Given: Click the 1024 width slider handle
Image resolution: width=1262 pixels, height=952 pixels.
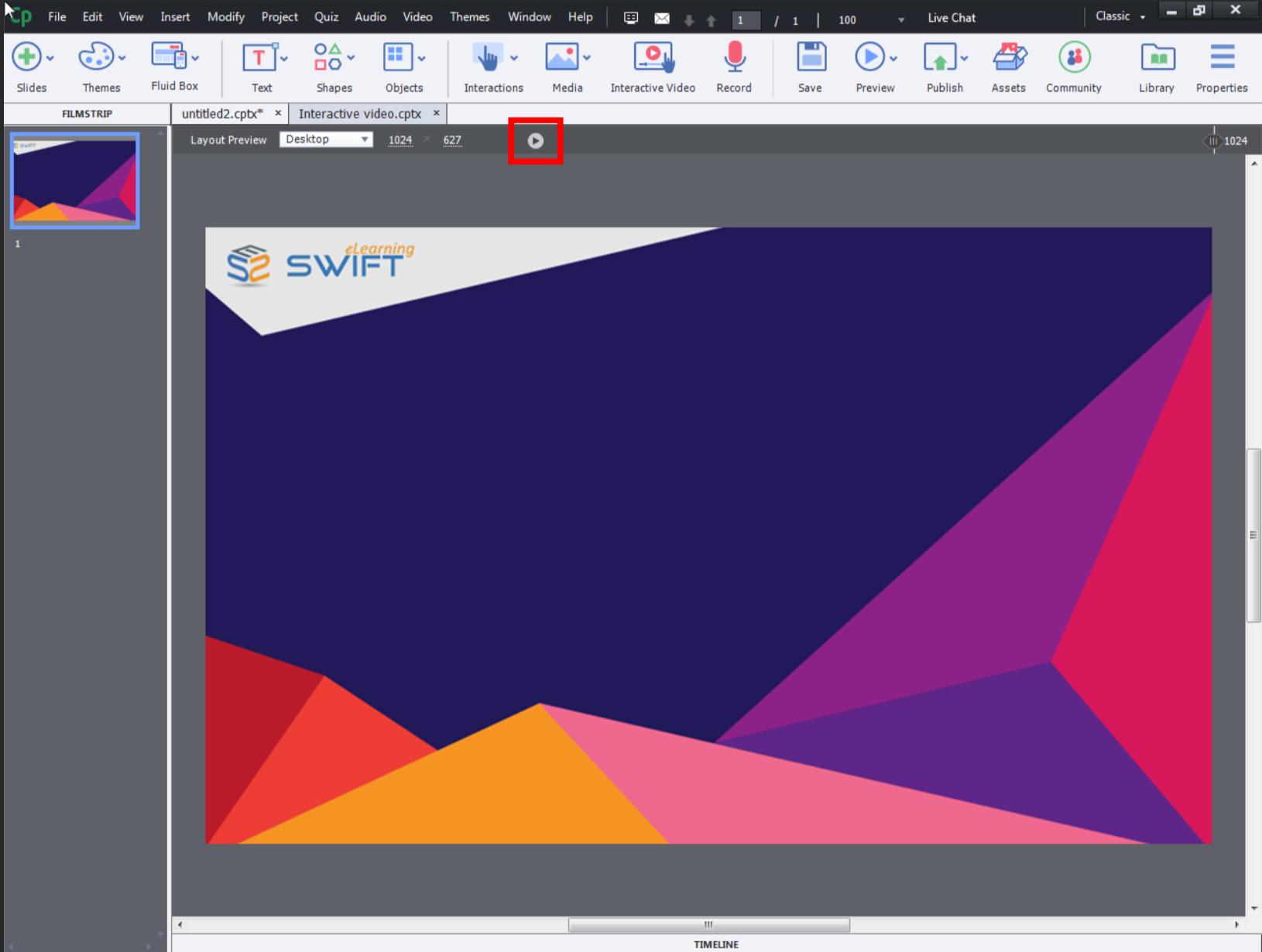Looking at the screenshot, I should [x=1212, y=141].
